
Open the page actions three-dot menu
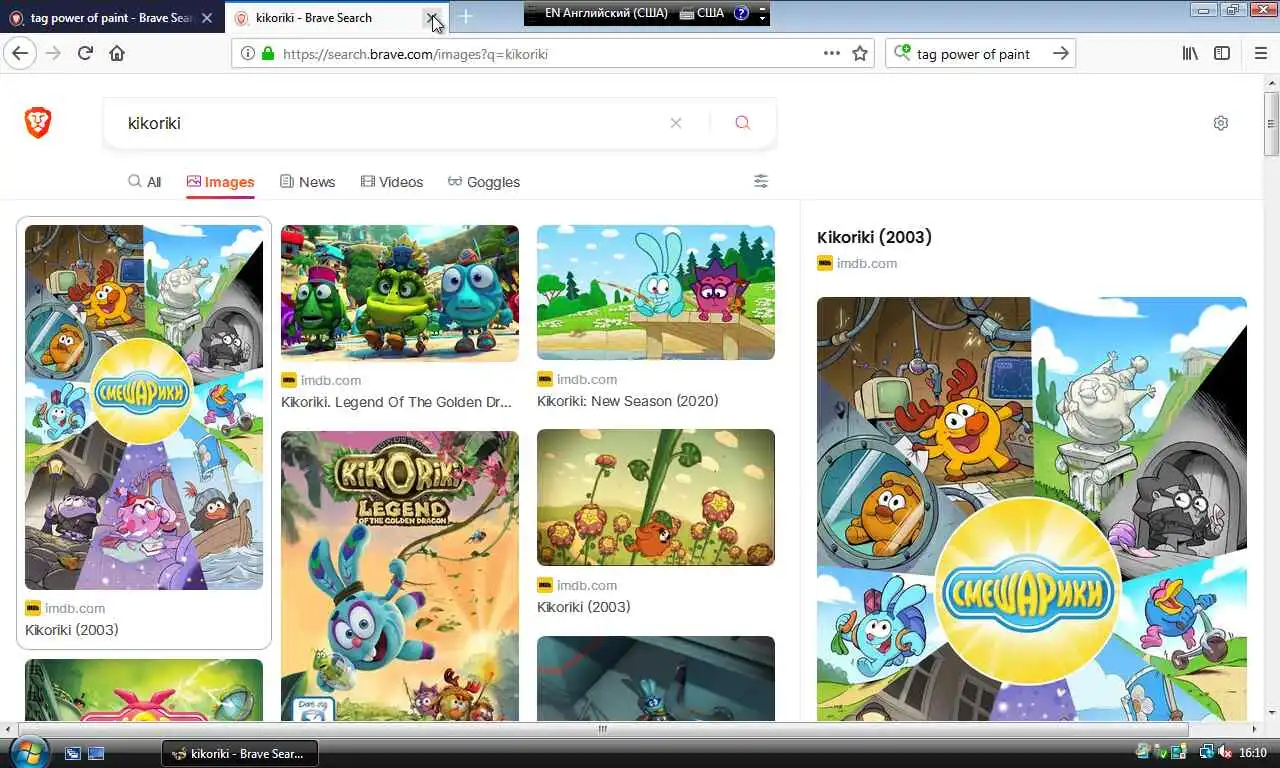(831, 53)
